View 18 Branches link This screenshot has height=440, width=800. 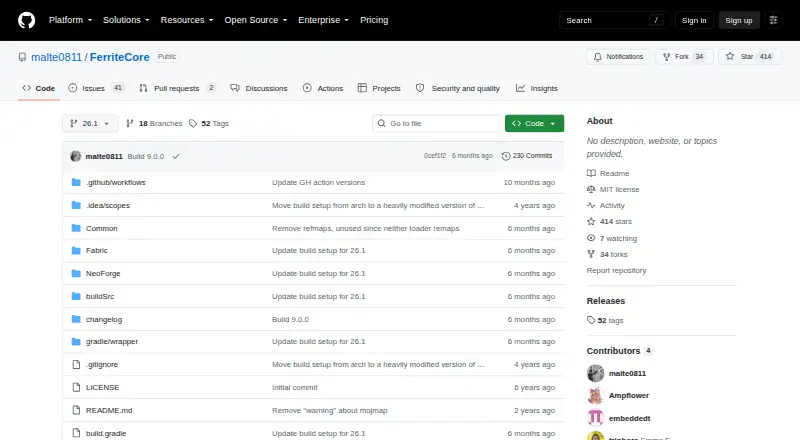click(154, 124)
